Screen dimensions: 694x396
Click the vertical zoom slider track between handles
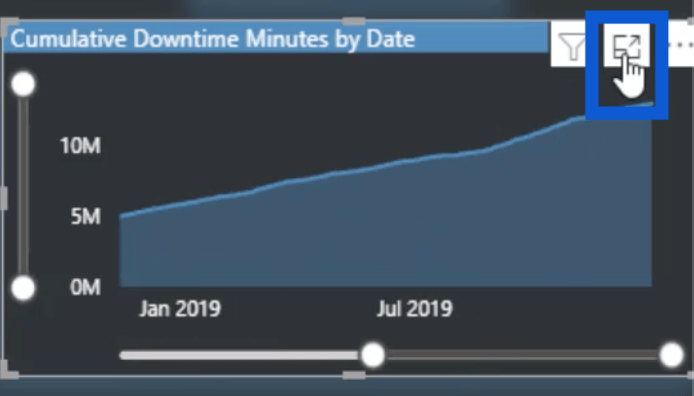(23, 186)
